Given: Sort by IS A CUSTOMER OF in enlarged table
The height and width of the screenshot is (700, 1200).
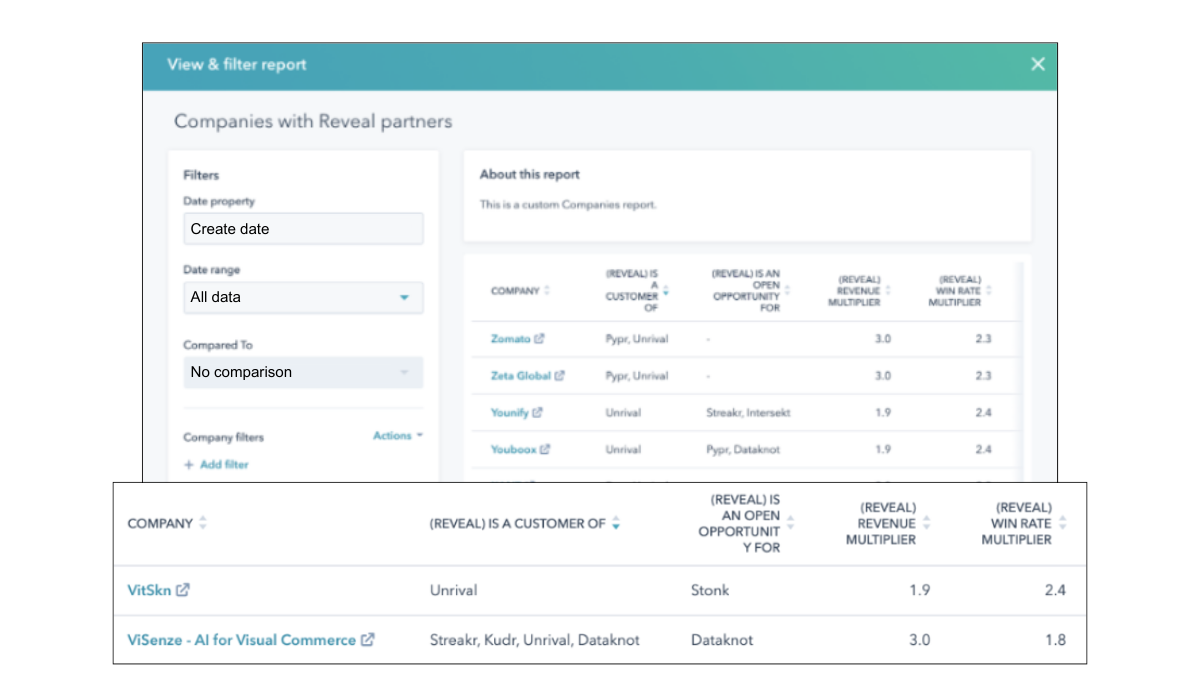Looking at the screenshot, I should [616, 523].
